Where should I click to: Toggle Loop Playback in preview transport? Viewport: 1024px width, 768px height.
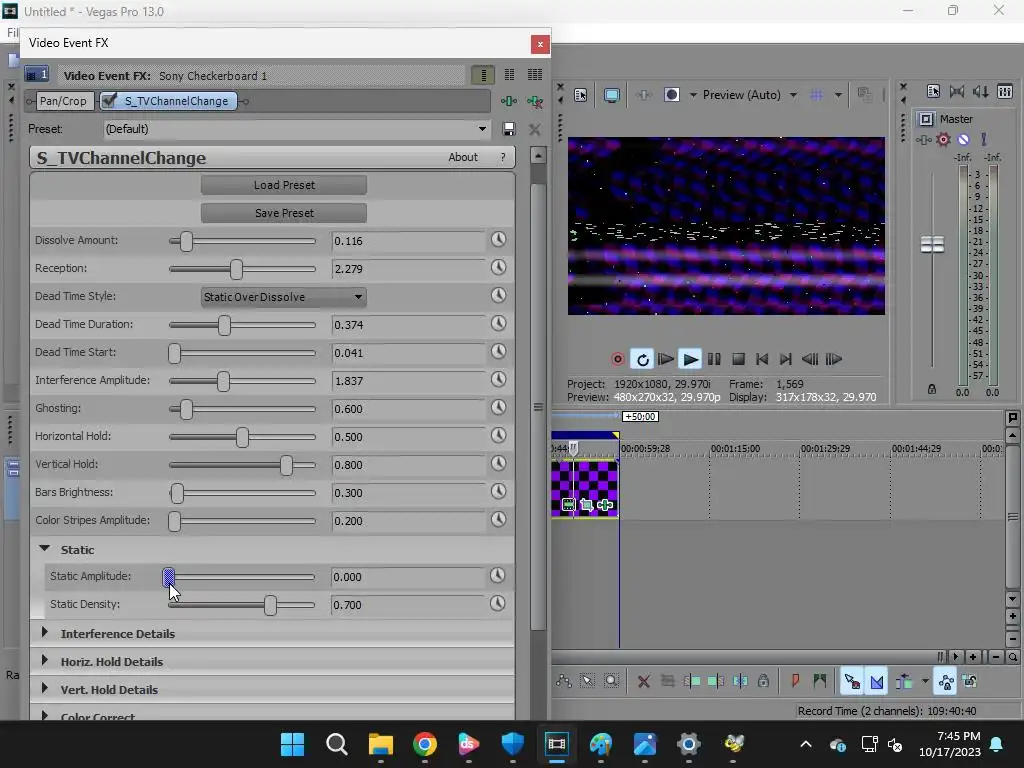click(x=642, y=359)
